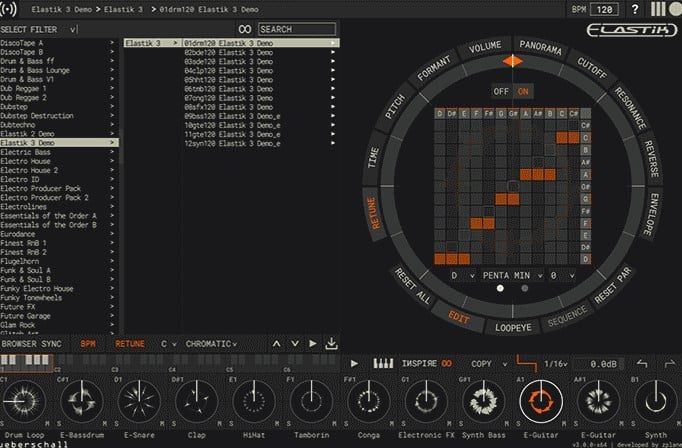The width and height of the screenshot is (682, 448).
Task: Click the undo arrow
Action: (x=642, y=364)
